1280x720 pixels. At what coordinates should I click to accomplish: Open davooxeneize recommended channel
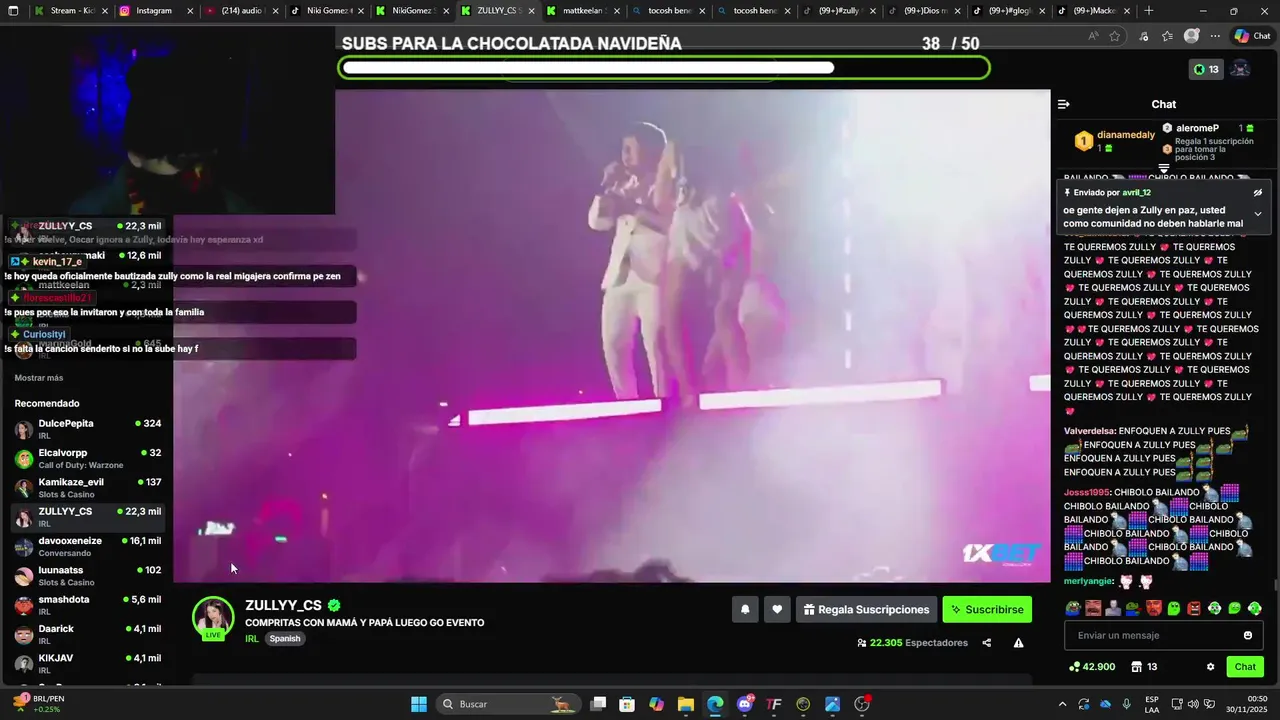pos(87,547)
